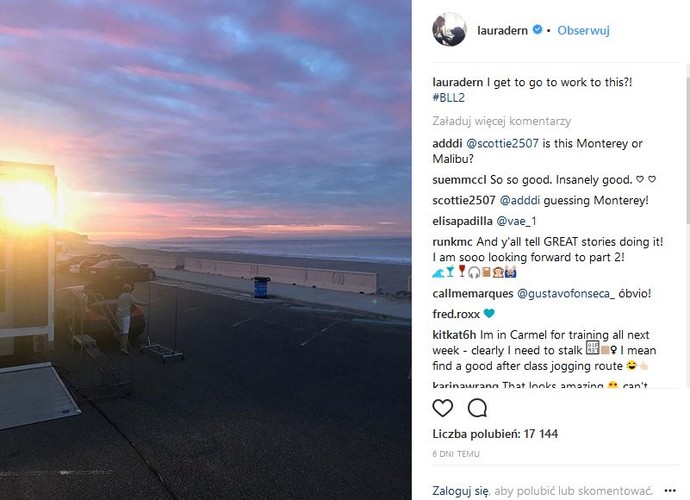Open commenter scottie2507's profile
The width and height of the screenshot is (690, 500).
(463, 200)
